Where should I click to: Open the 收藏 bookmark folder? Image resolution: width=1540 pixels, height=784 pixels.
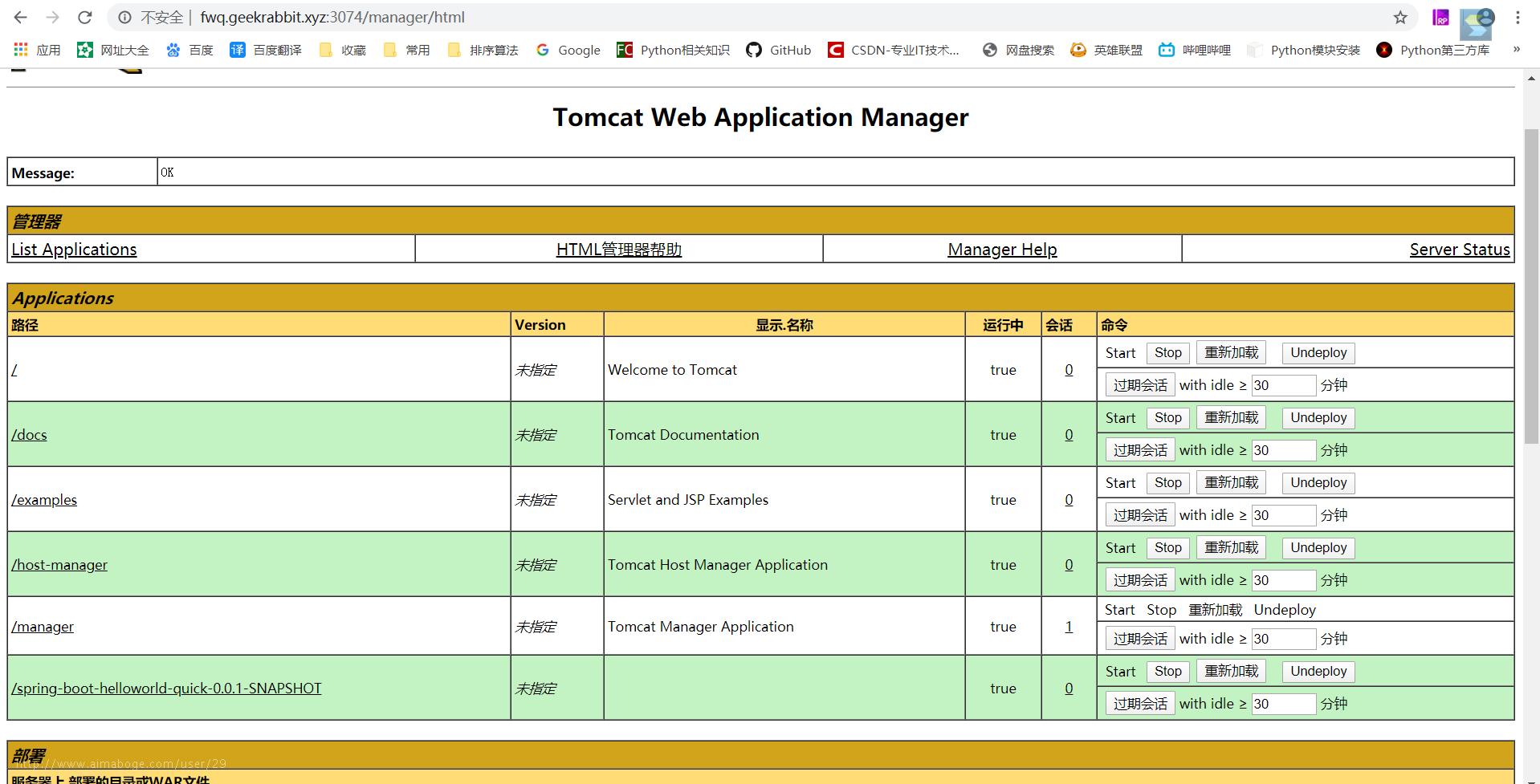(x=342, y=50)
